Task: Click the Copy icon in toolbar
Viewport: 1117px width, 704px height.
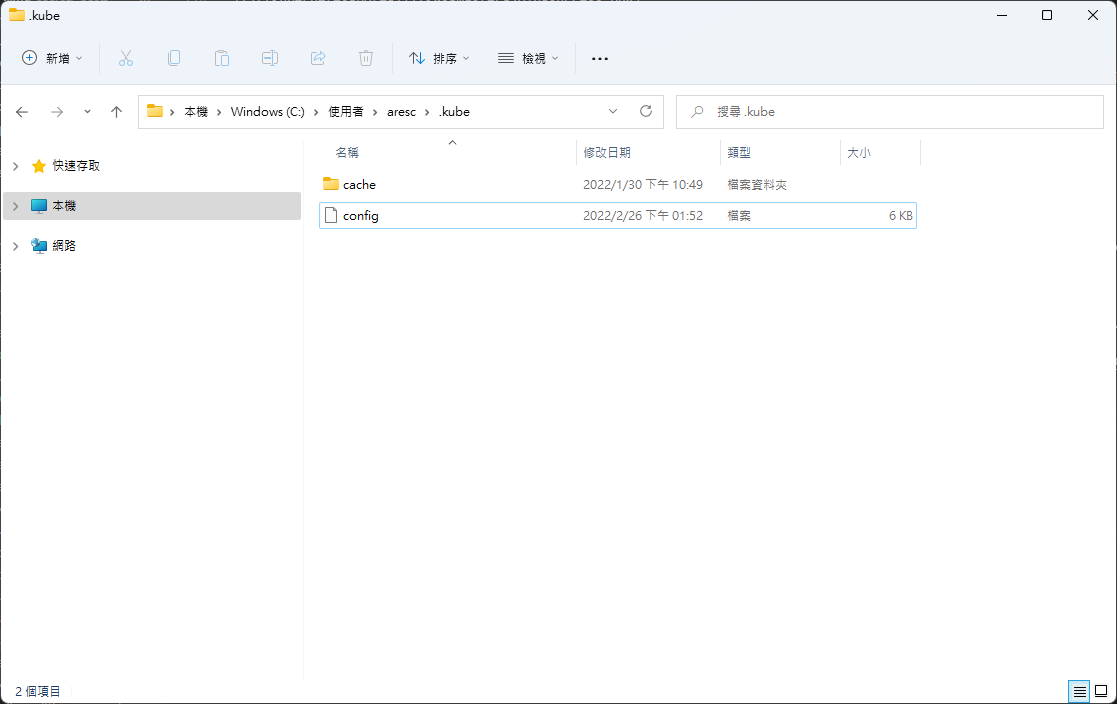Action: (174, 58)
